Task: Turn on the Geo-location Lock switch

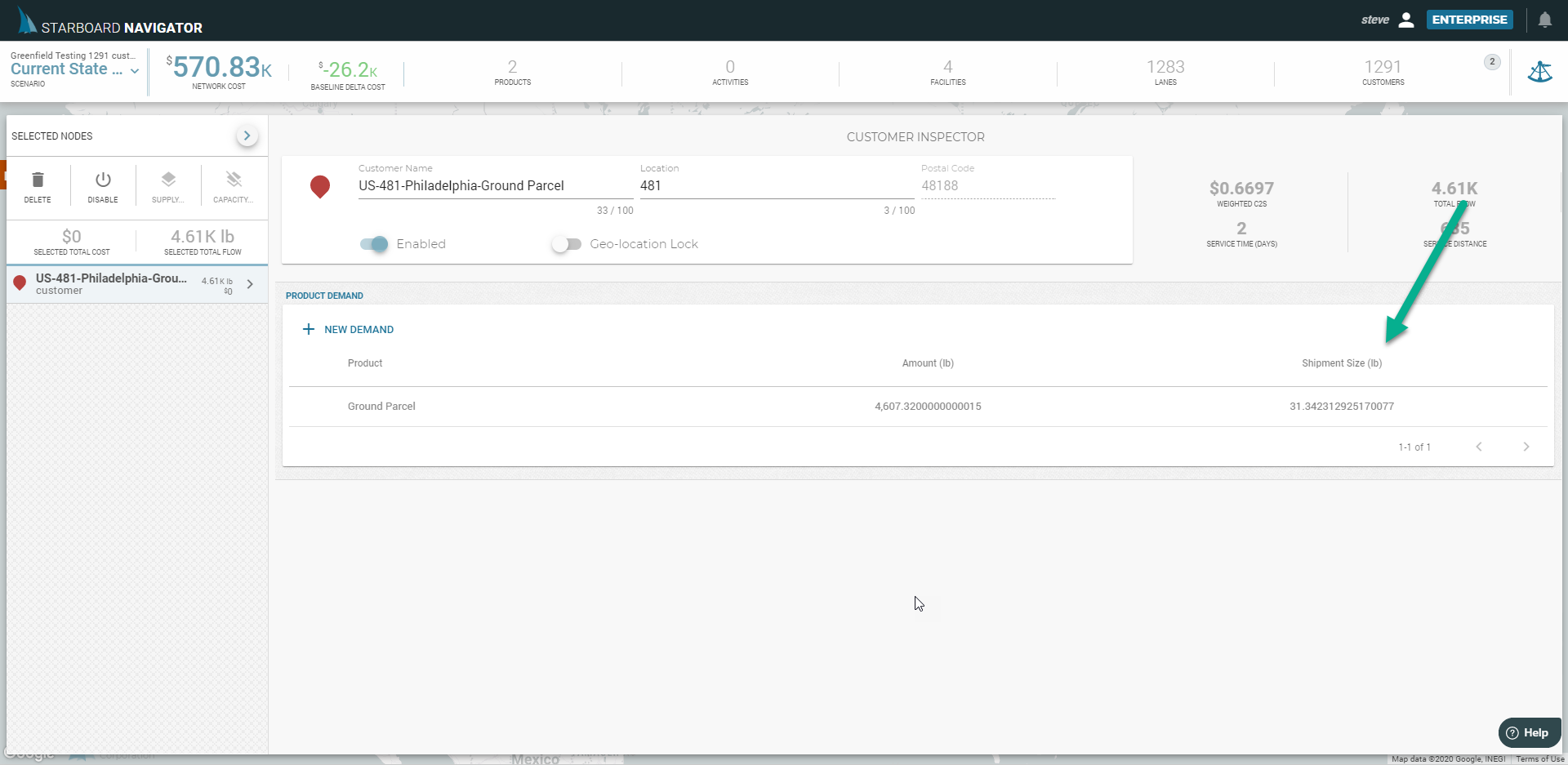Action: (x=567, y=244)
